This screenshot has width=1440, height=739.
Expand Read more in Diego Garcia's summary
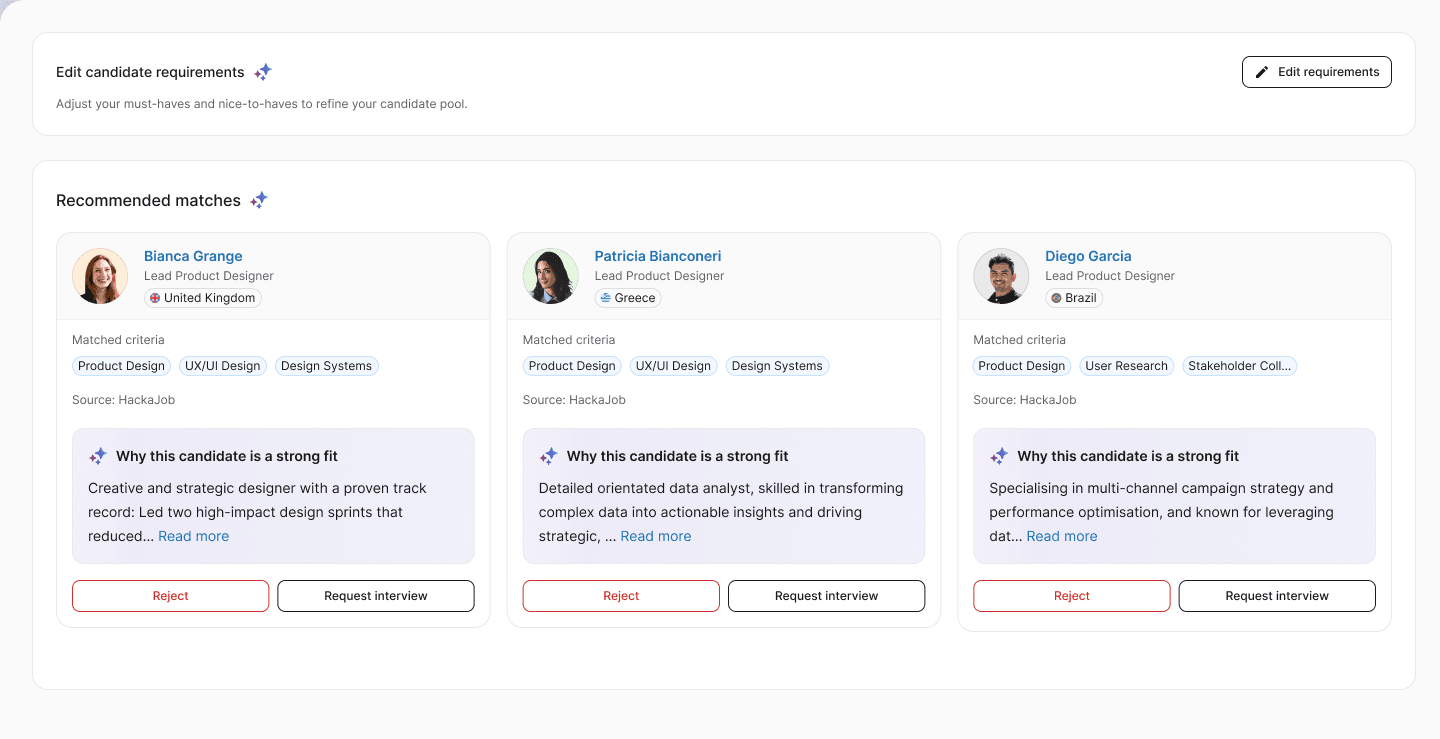pos(1062,536)
